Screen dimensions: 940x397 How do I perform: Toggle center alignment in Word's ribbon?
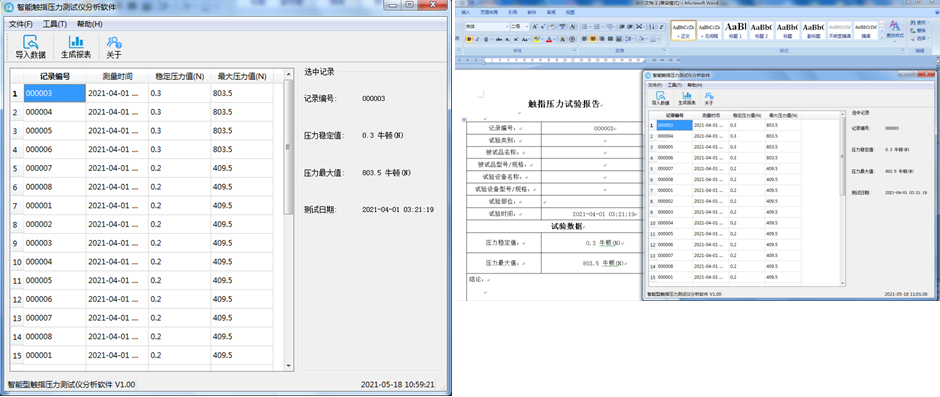(593, 40)
